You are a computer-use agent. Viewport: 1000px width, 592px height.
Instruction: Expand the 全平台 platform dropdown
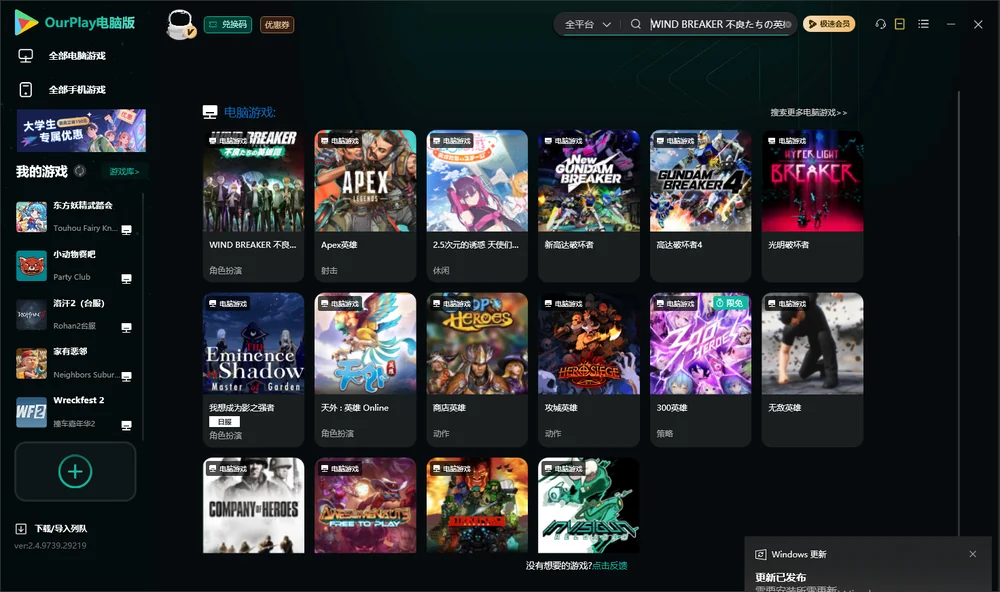[587, 24]
